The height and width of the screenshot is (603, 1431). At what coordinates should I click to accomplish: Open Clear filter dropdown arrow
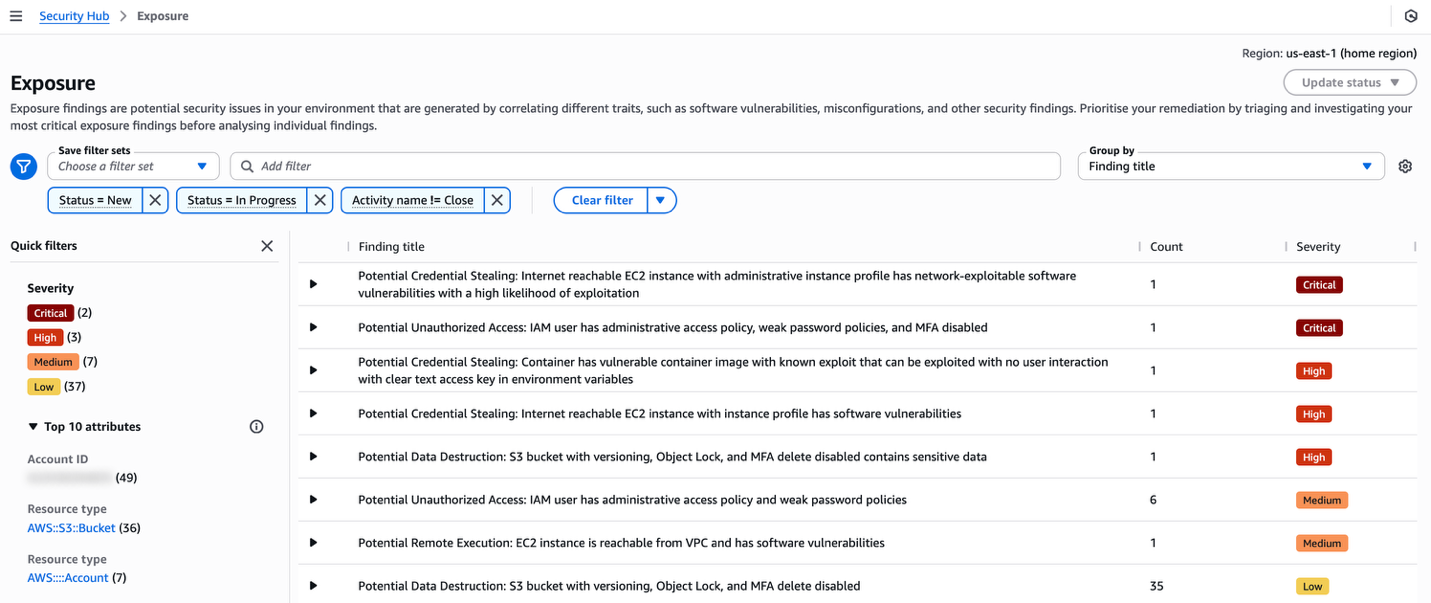[x=661, y=200]
